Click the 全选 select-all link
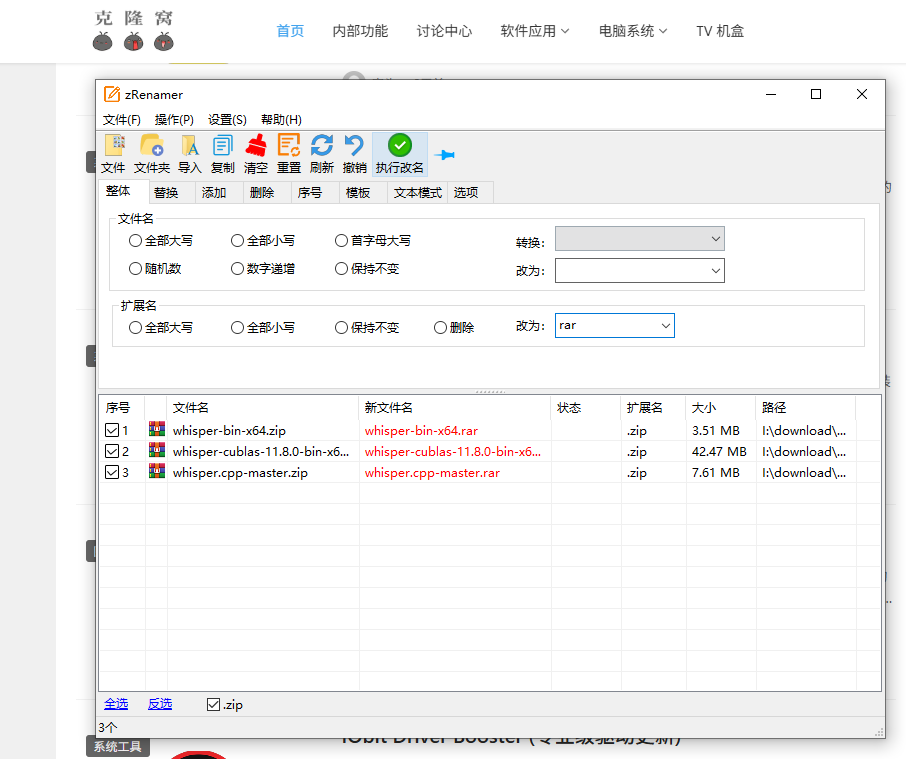This screenshot has width=906, height=759. click(115, 704)
